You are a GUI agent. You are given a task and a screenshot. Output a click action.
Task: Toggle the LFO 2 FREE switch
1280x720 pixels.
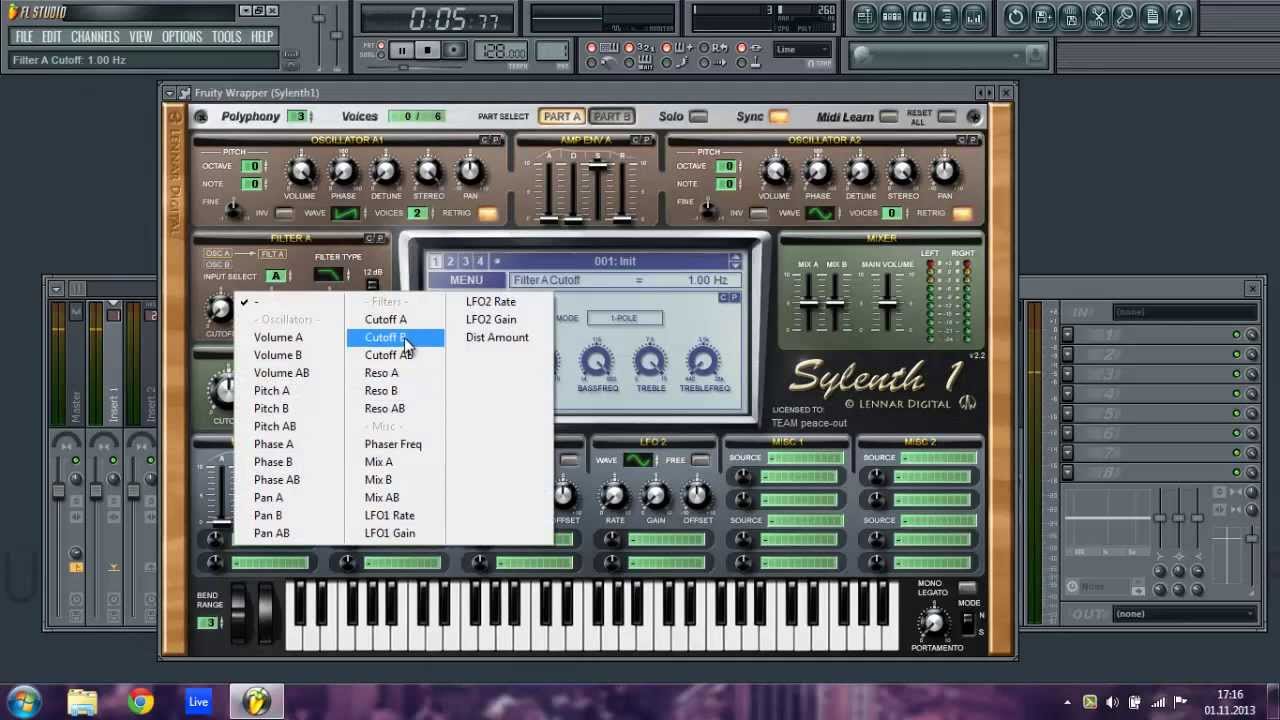[x=700, y=460]
